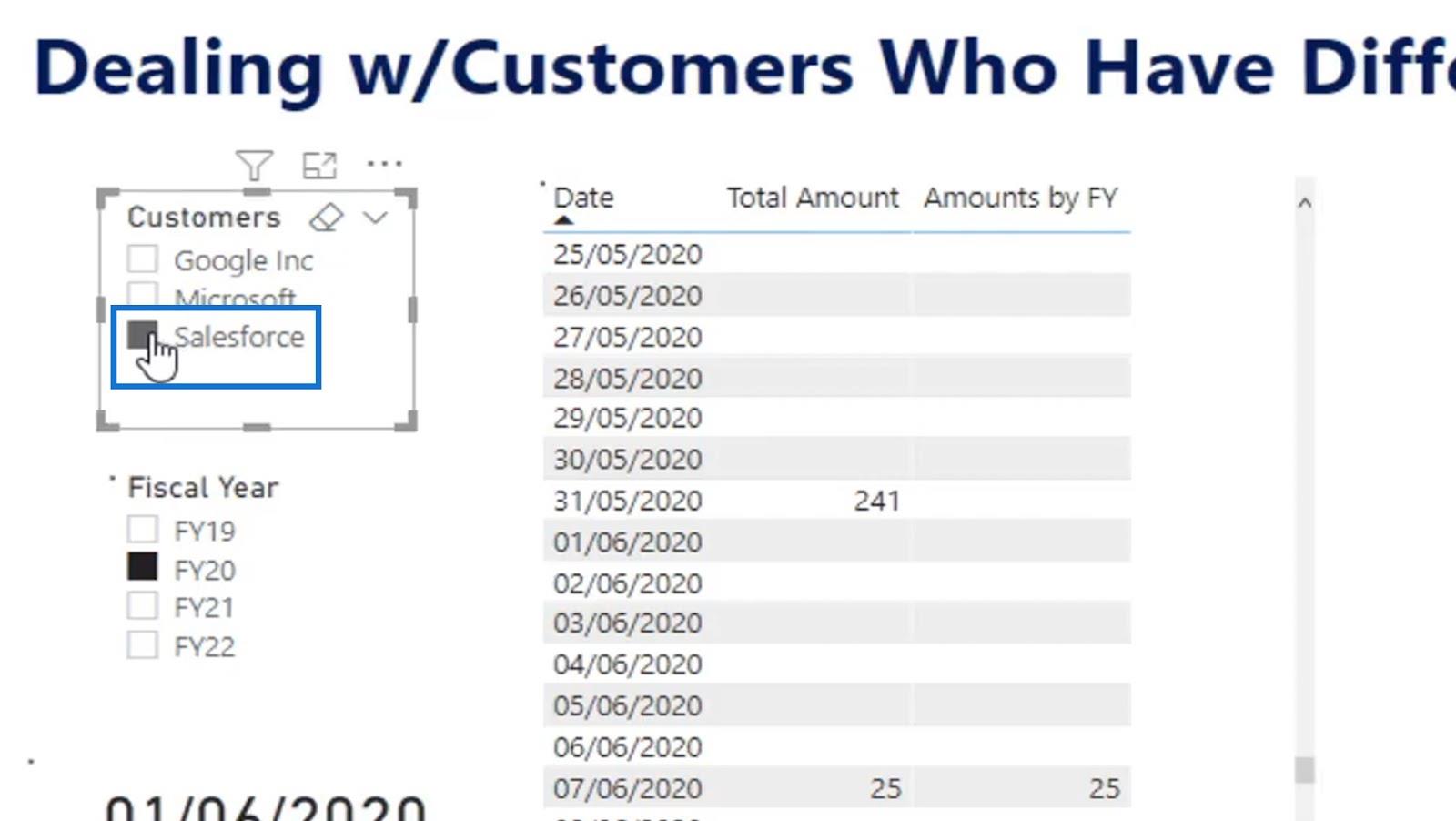Click the 241 total amount value

(876, 501)
